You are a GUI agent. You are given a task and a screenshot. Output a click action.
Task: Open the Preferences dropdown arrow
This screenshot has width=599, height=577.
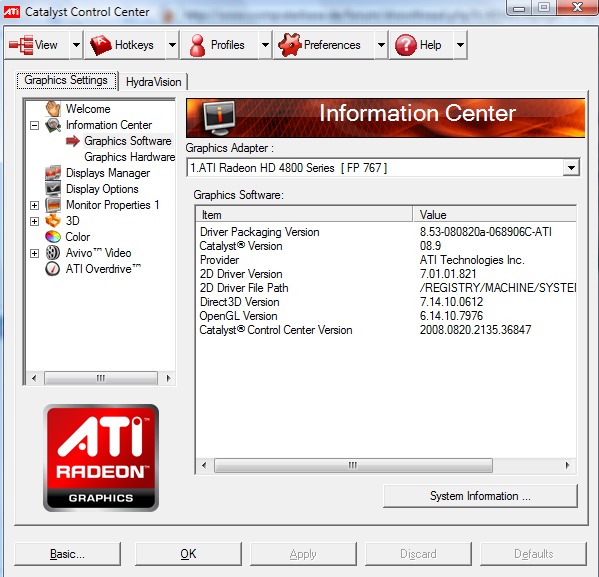[381, 45]
